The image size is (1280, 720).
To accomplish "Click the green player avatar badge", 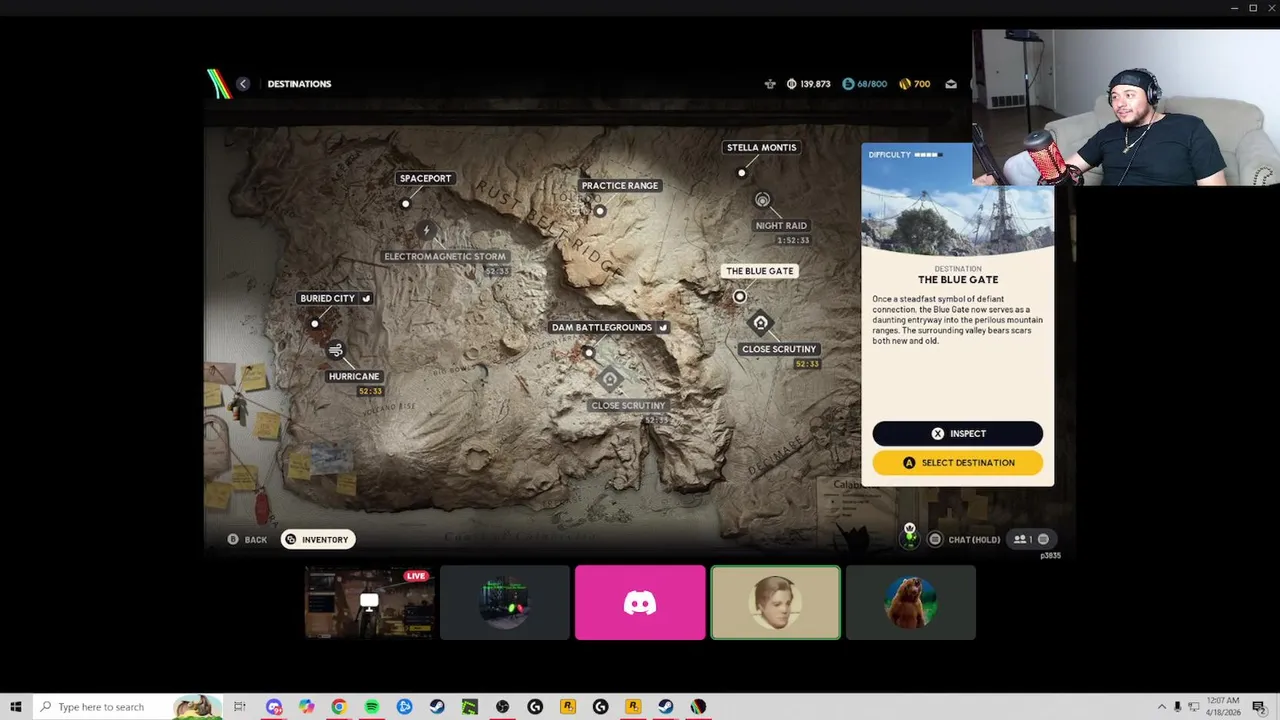I will pyautogui.click(x=909, y=537).
